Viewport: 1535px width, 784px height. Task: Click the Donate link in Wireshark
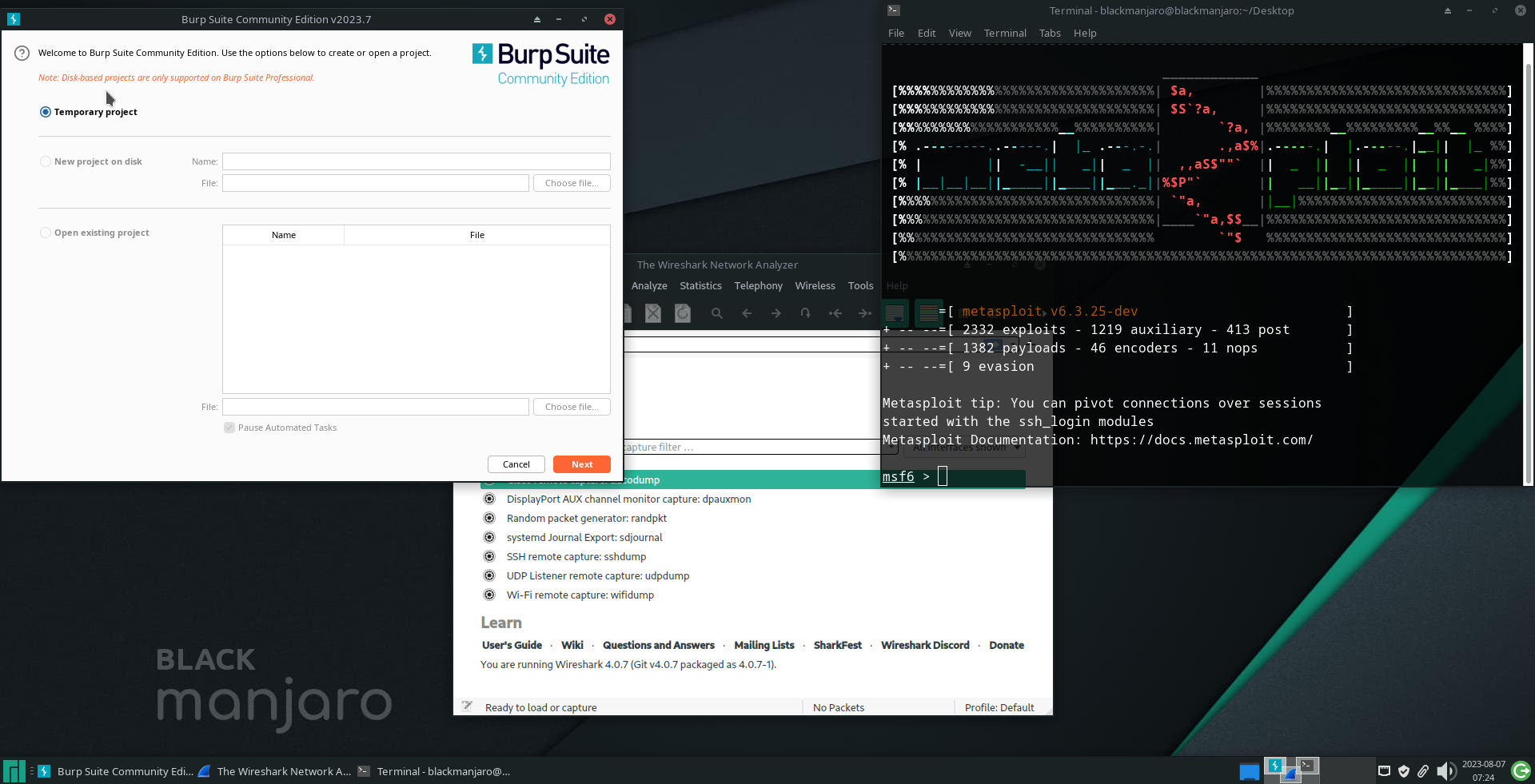tap(1007, 645)
